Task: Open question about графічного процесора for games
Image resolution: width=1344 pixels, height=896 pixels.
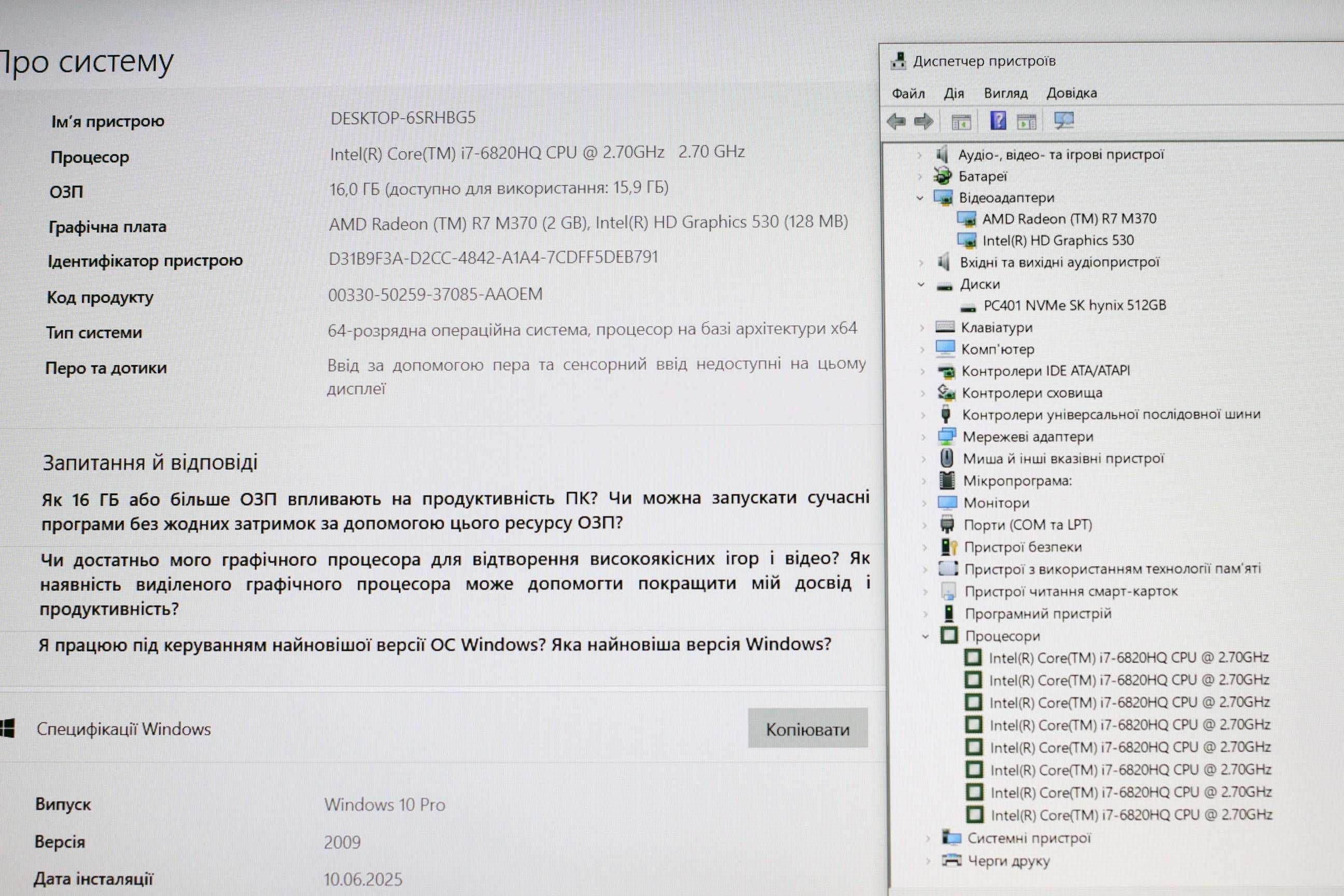Action: [455, 583]
